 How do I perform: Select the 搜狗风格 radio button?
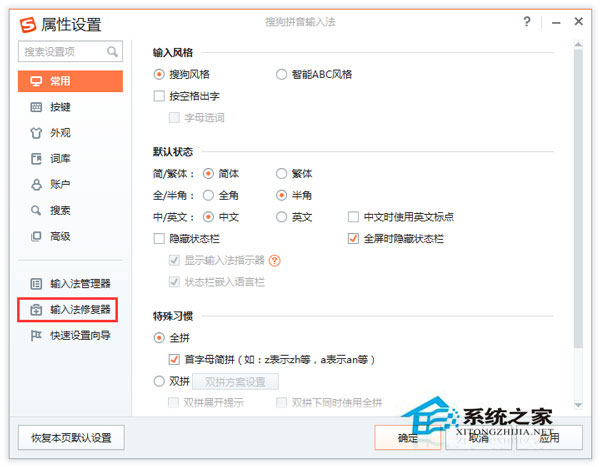(159, 74)
